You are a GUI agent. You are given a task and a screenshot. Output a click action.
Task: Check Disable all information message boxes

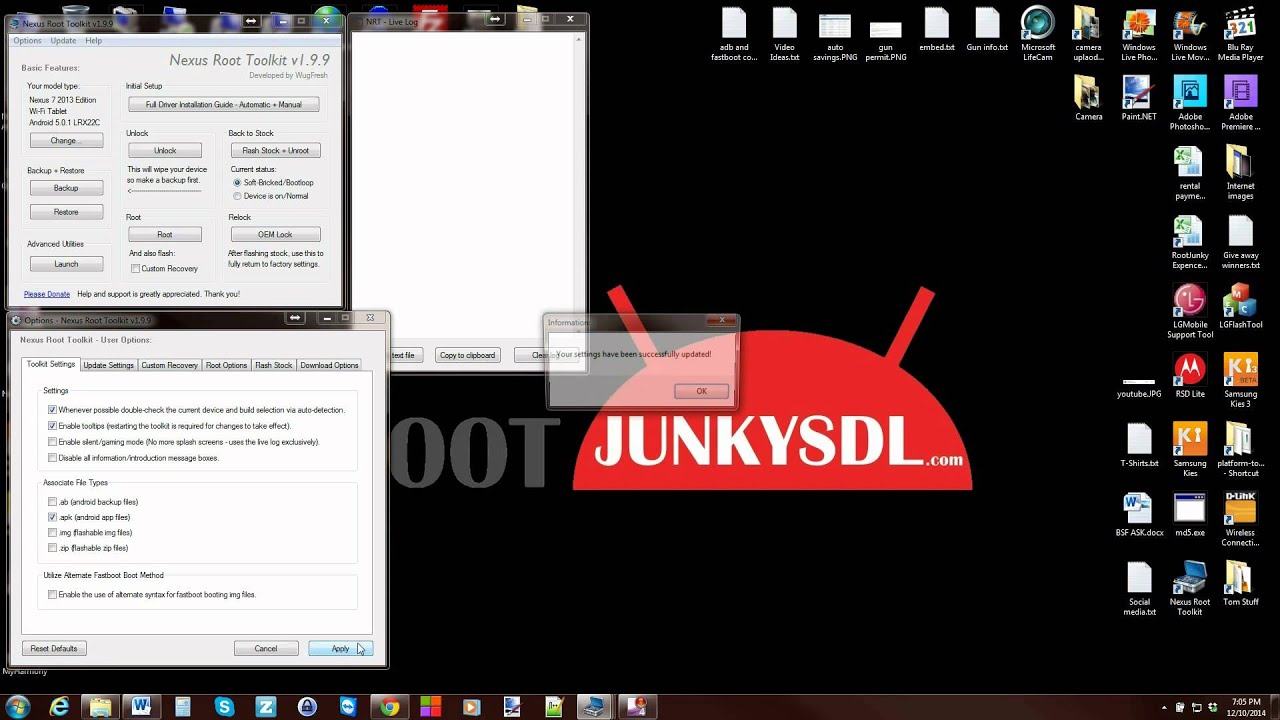52,458
